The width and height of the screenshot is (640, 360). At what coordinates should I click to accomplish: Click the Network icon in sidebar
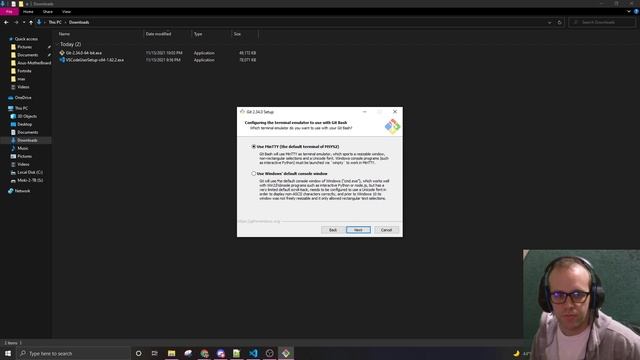coord(11,191)
